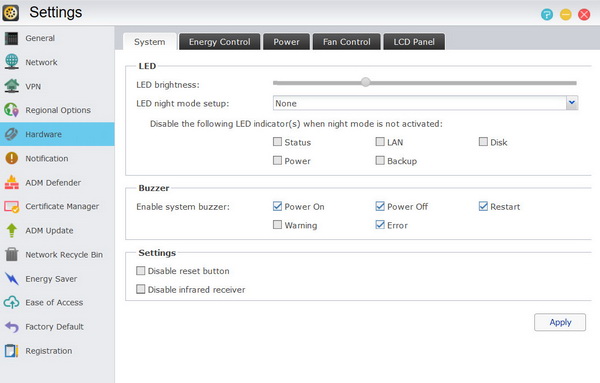Viewport: 600px width, 383px height.
Task: Expand the LED night mode dropdown arrow
Action: [572, 103]
